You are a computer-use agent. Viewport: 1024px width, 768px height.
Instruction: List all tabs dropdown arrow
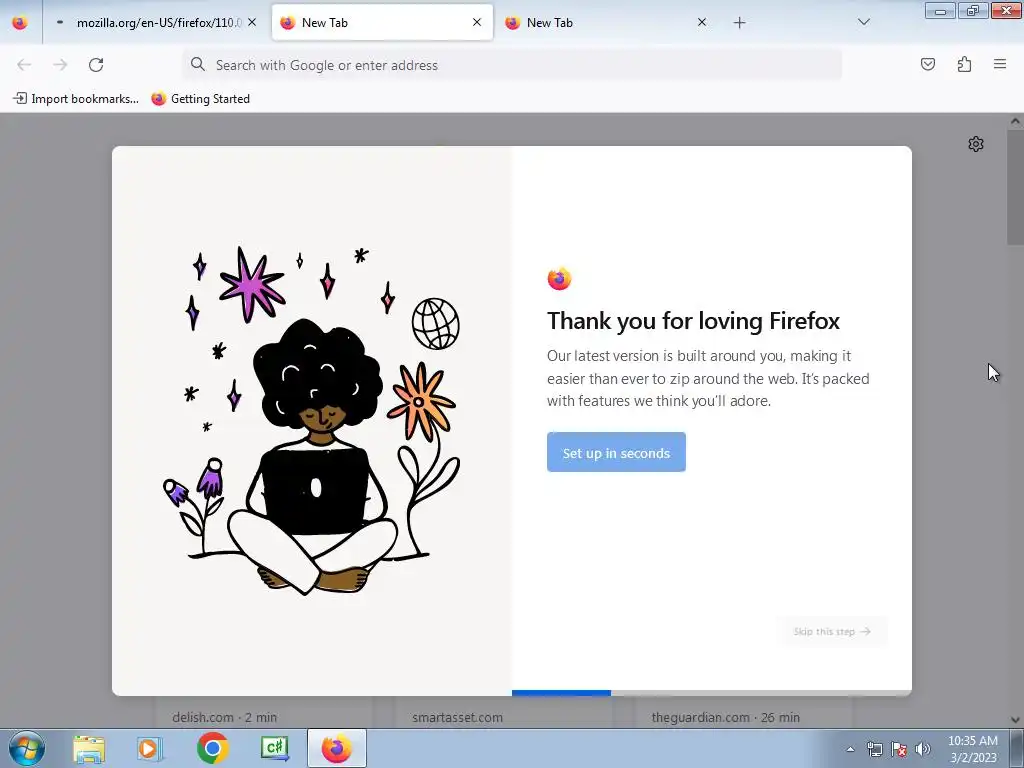point(863,22)
